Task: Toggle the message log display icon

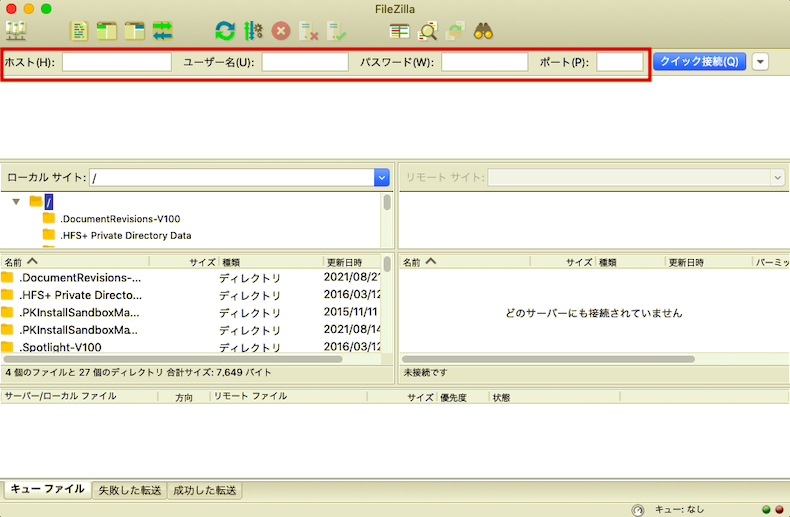Action: click(x=79, y=31)
